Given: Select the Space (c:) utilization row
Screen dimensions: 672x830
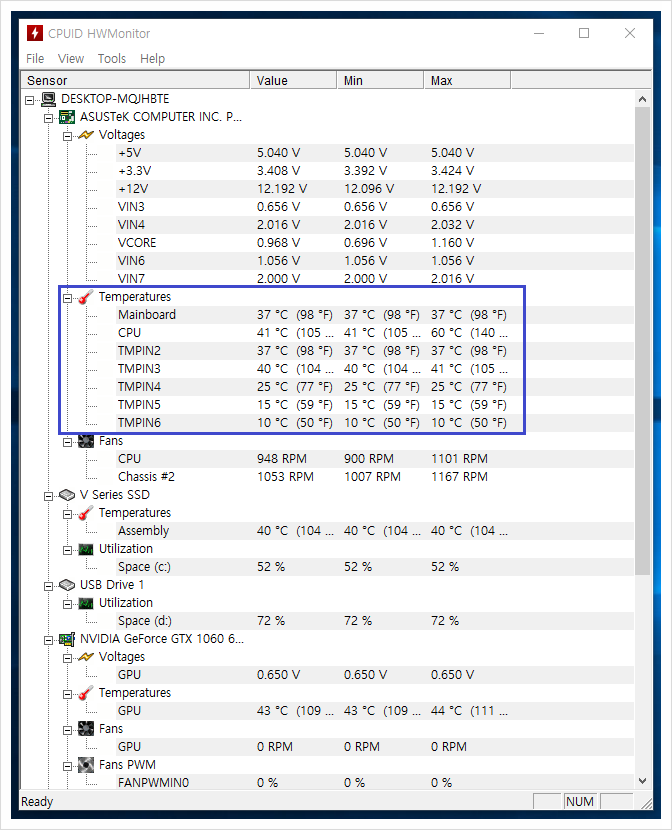Looking at the screenshot, I should [375, 567].
